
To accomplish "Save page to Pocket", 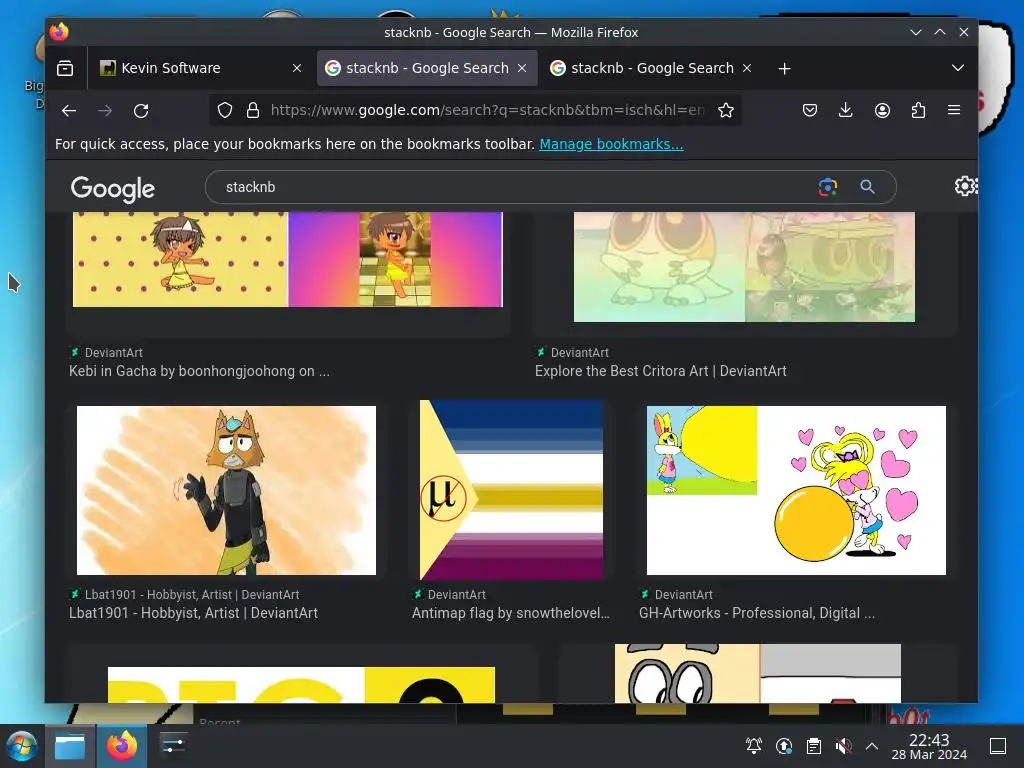I will pyautogui.click(x=810, y=110).
